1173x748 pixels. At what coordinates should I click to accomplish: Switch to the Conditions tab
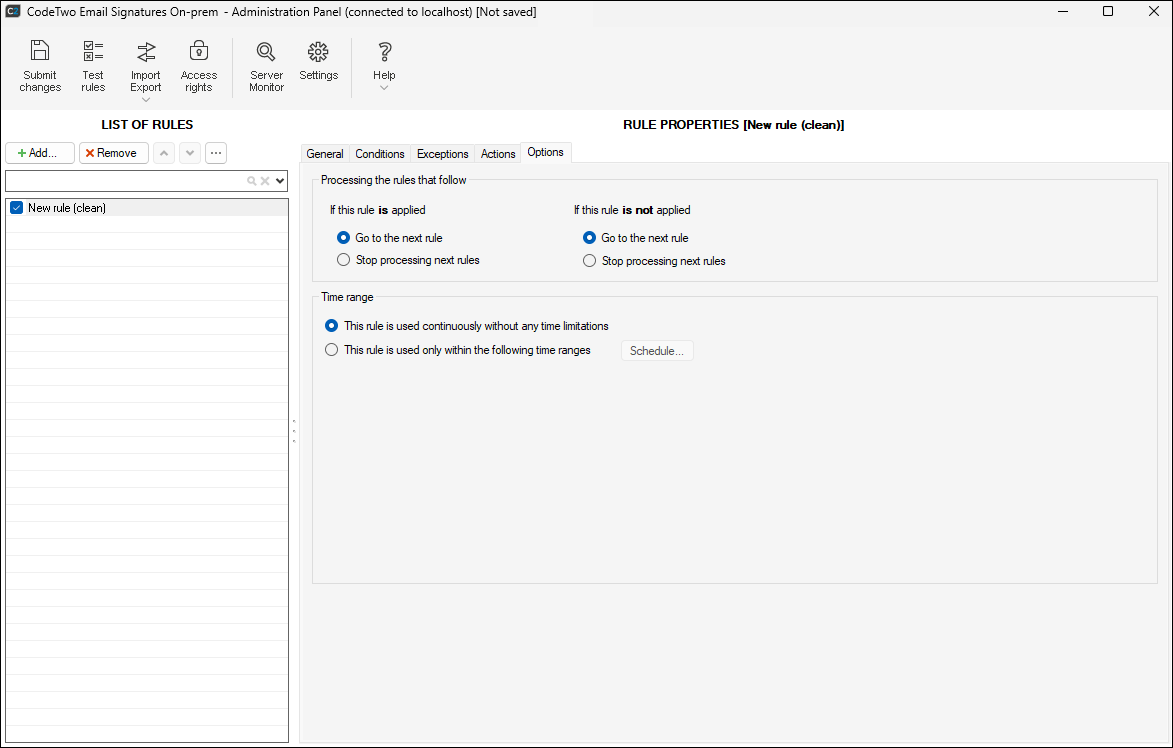pos(380,154)
